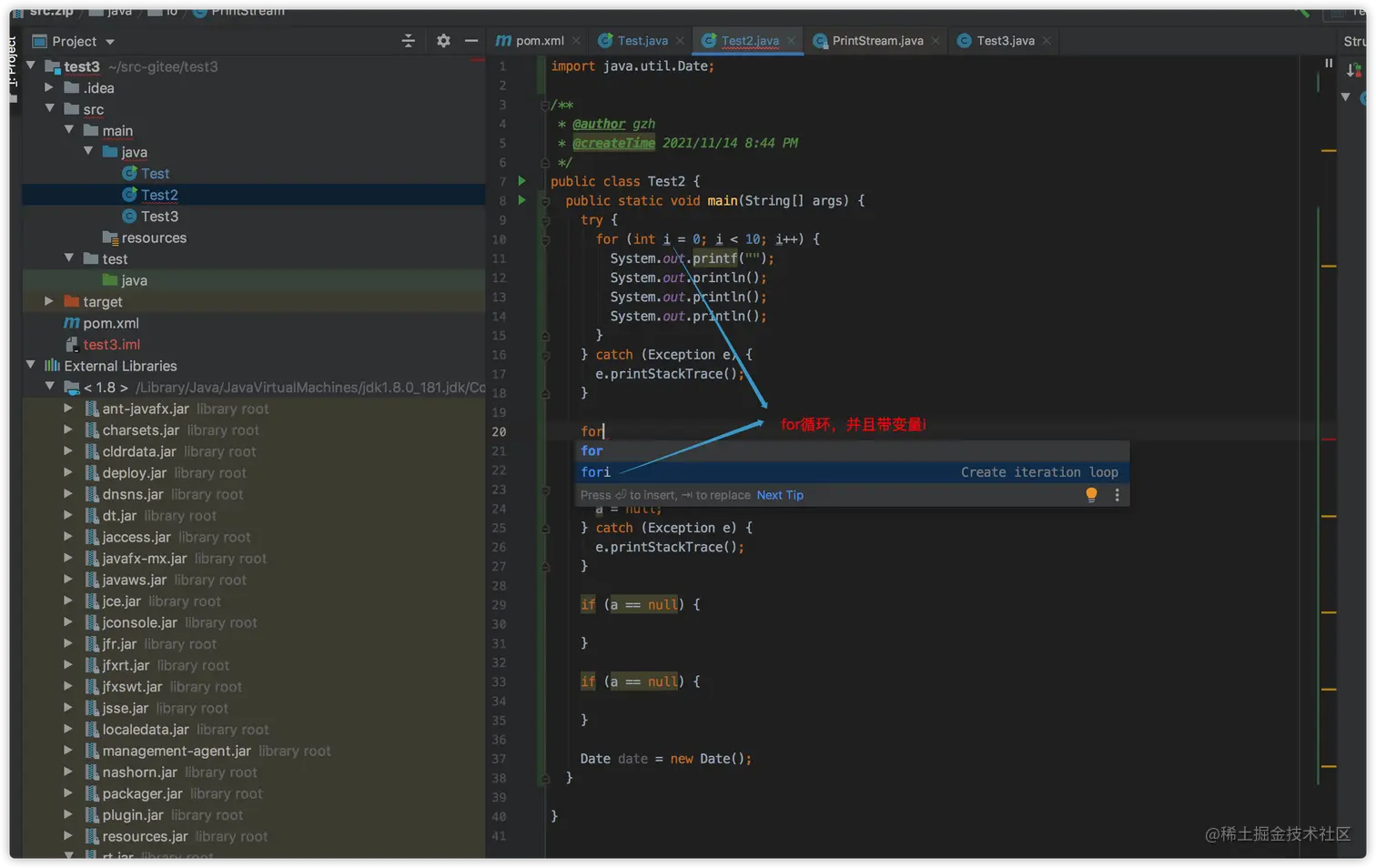
Task: Collapse External Libraries node
Action: [31, 365]
